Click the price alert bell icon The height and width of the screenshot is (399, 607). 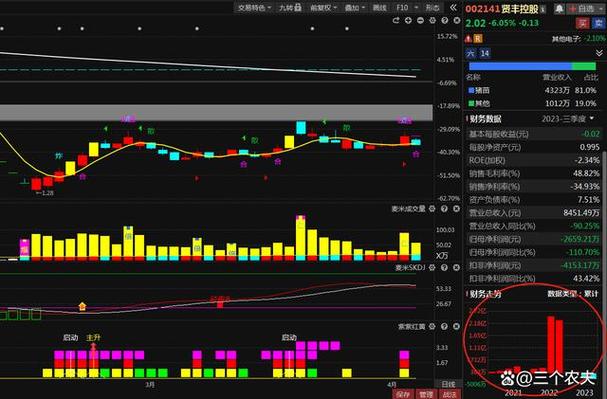559,9
